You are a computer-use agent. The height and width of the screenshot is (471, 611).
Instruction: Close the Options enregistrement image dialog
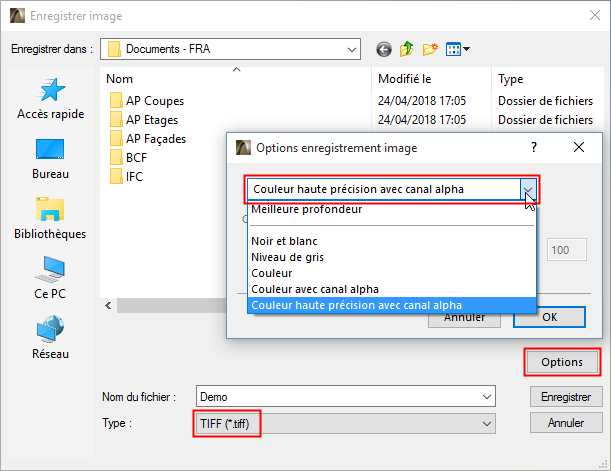tap(579, 147)
